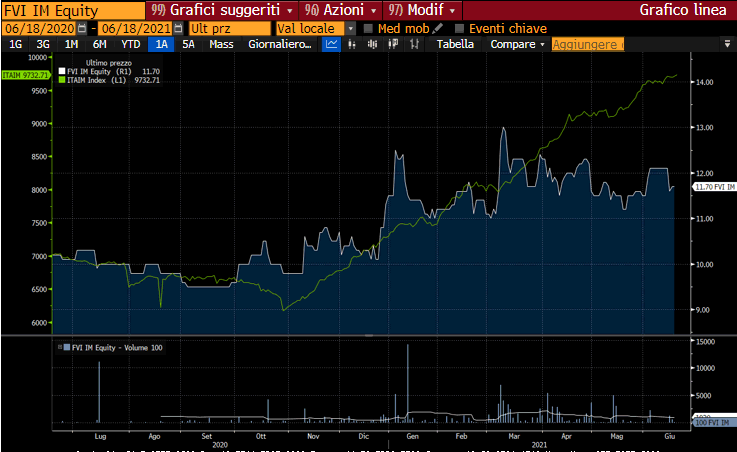Click the line chart type icon
The height and width of the screenshot is (452, 737).
[332, 45]
